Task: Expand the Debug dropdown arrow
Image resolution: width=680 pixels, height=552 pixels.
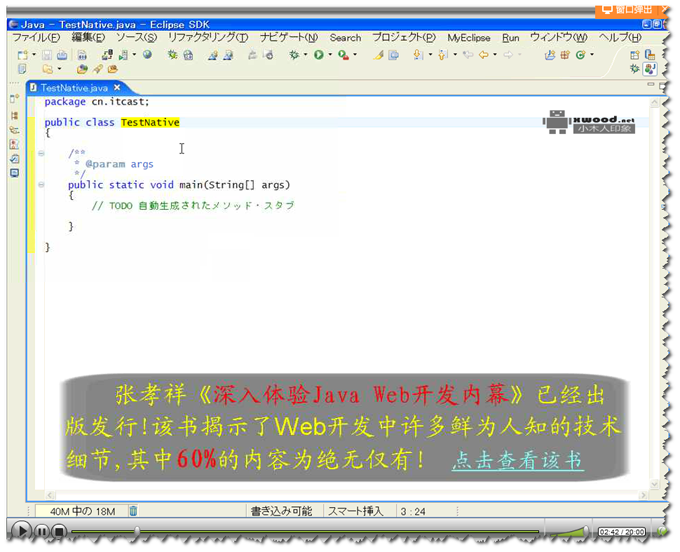Action: 305,55
